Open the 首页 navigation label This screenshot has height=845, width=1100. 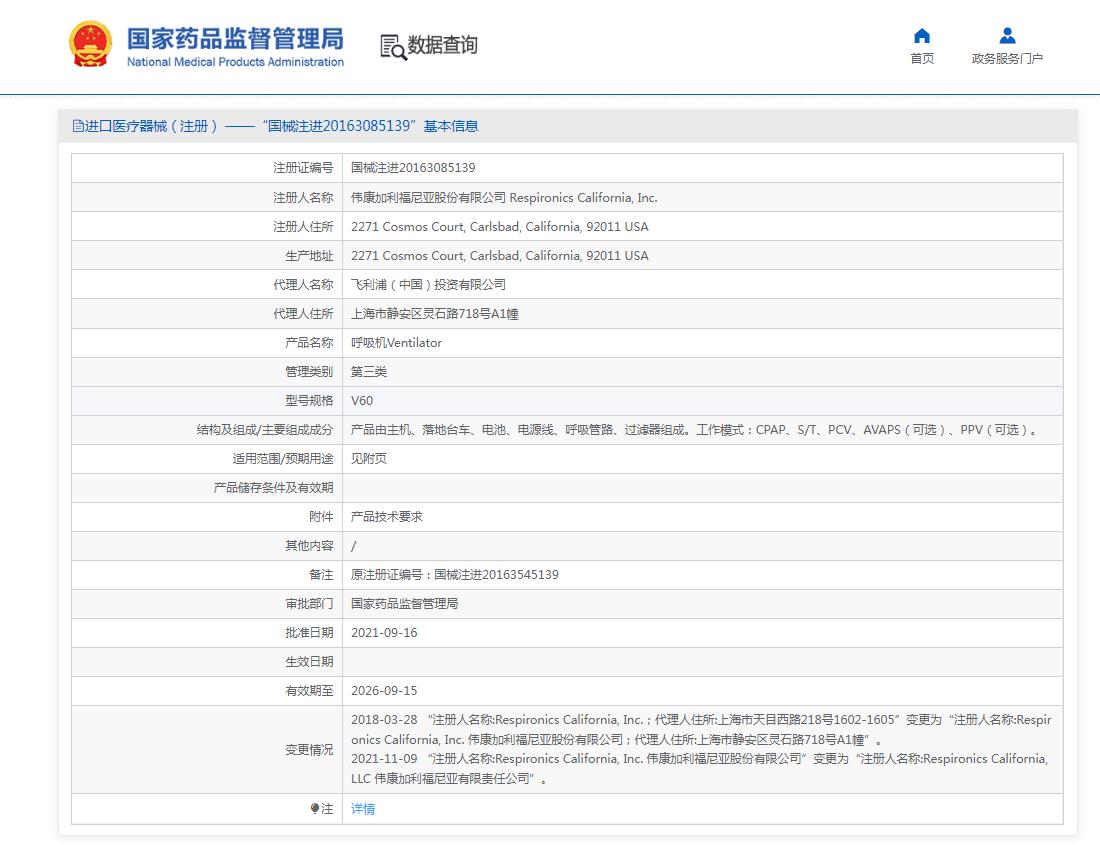click(922, 59)
